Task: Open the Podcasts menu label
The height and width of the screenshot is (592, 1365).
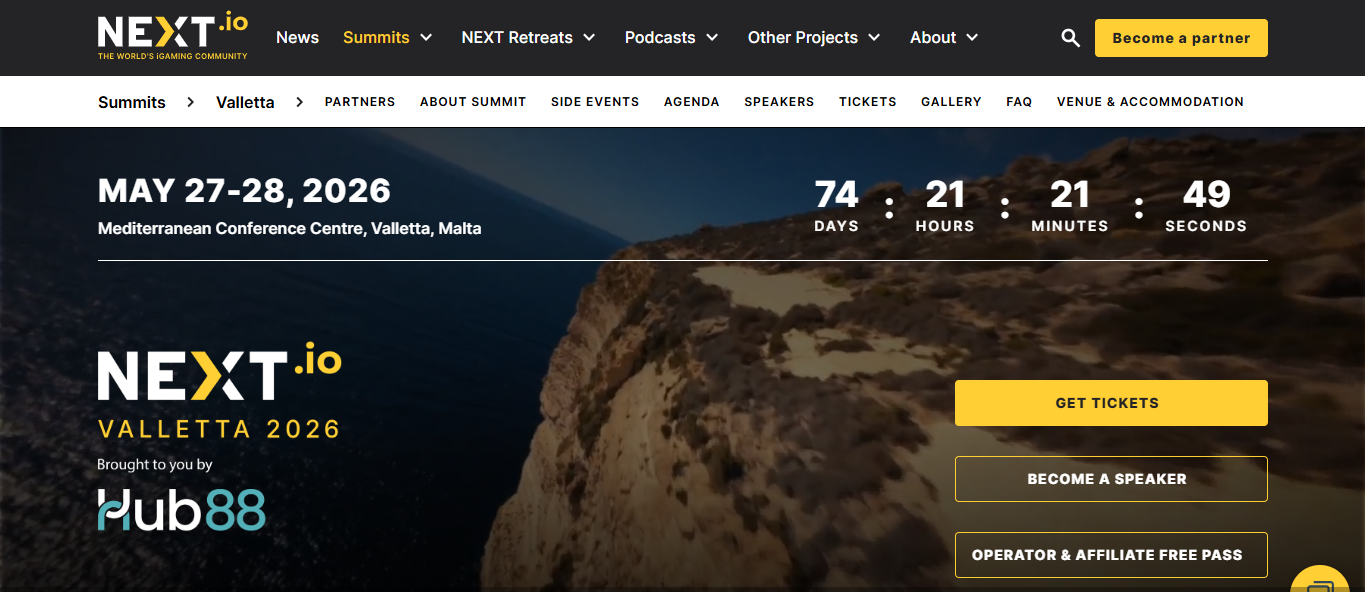Action: tap(660, 38)
